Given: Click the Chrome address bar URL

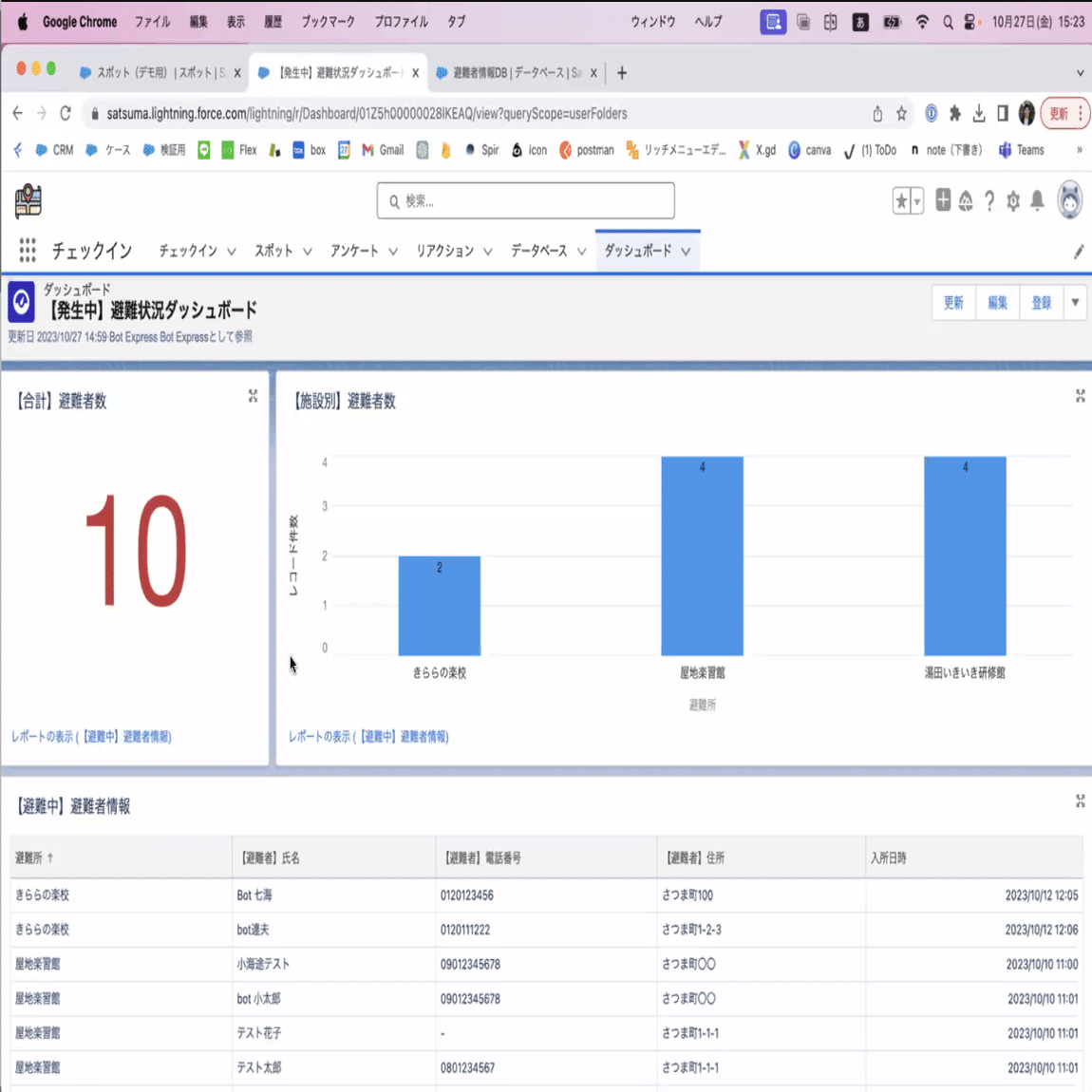Looking at the screenshot, I should tap(367, 114).
